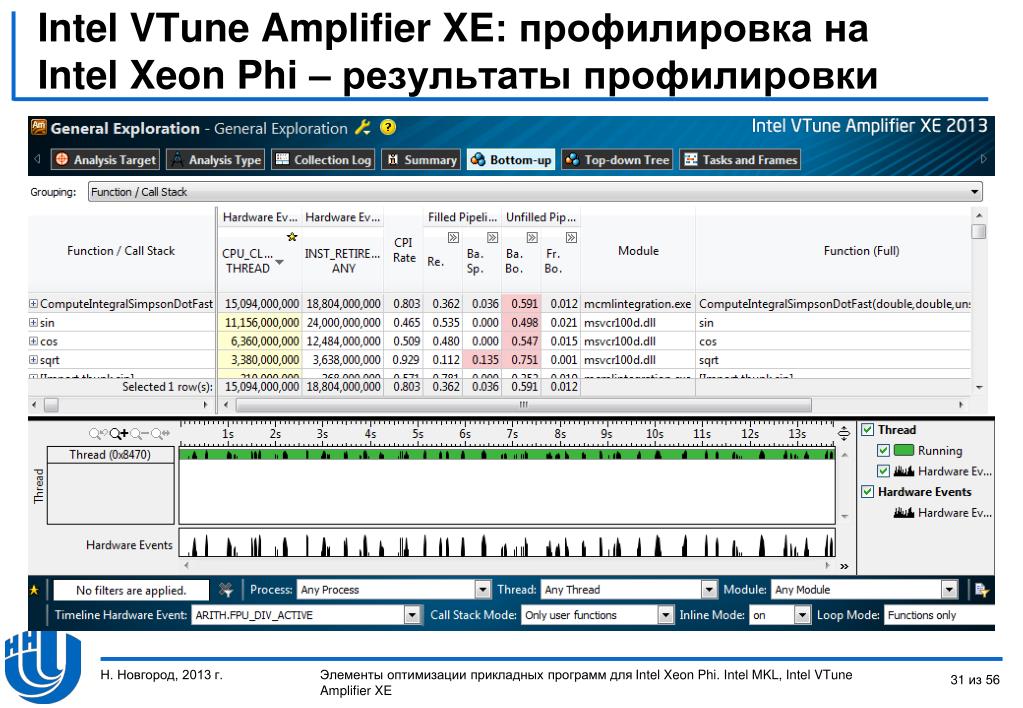
Task: Select the Bottom-up tab
Action: tap(511, 160)
